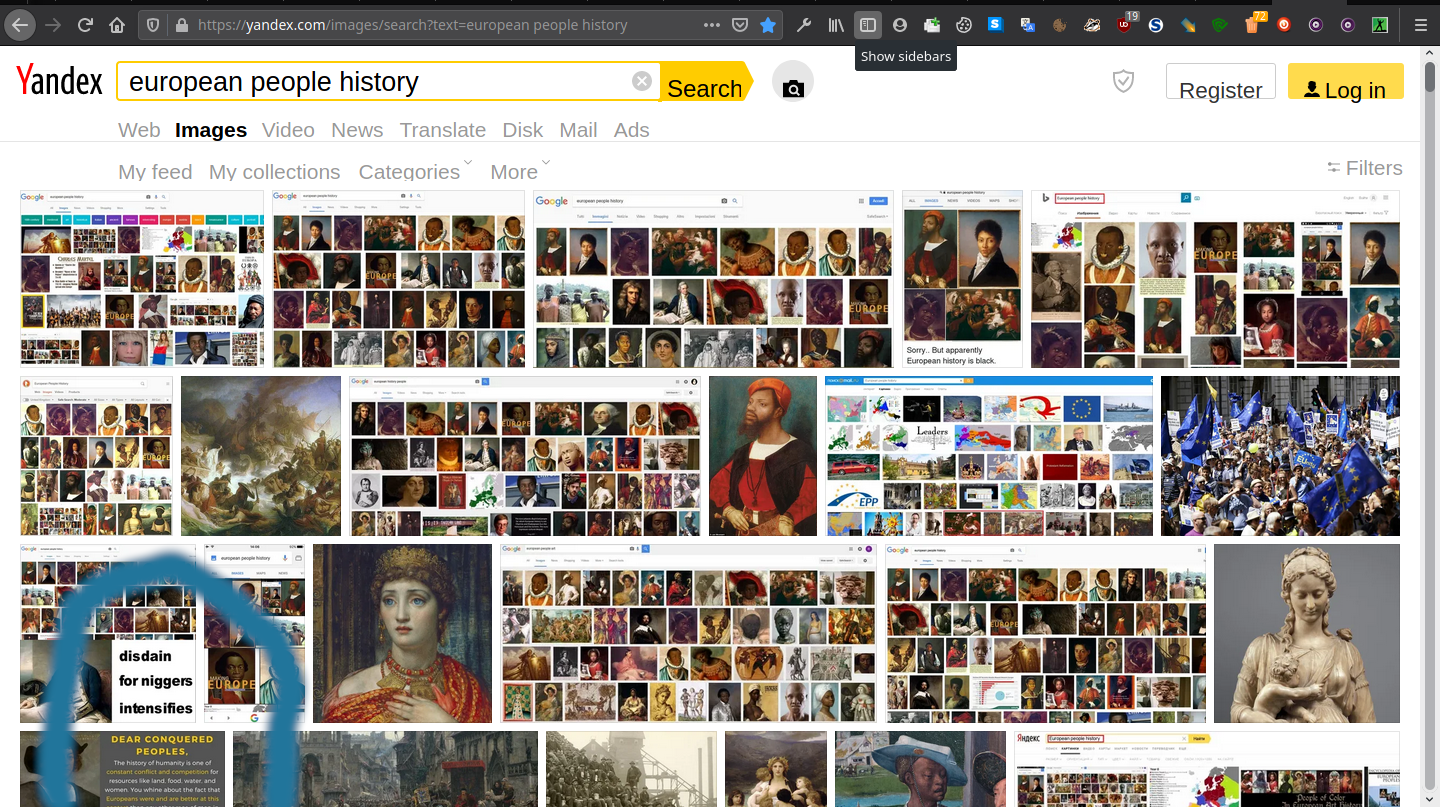The width and height of the screenshot is (1440, 807).
Task: Click the green plus extension icon
Action: click(932, 25)
